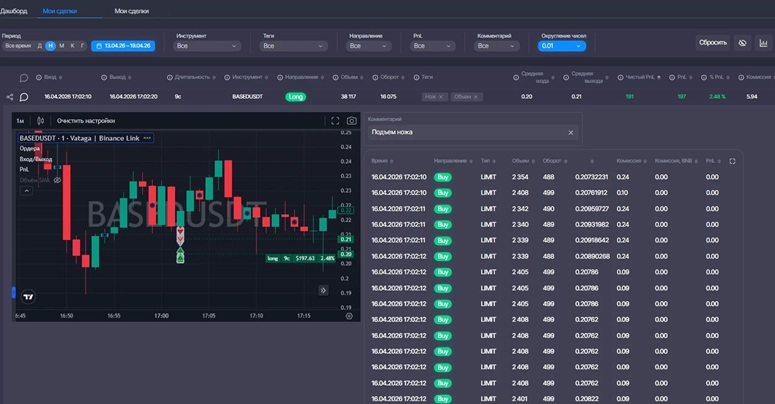
Task: Open the chart statistics icon at top right
Action: [764, 43]
